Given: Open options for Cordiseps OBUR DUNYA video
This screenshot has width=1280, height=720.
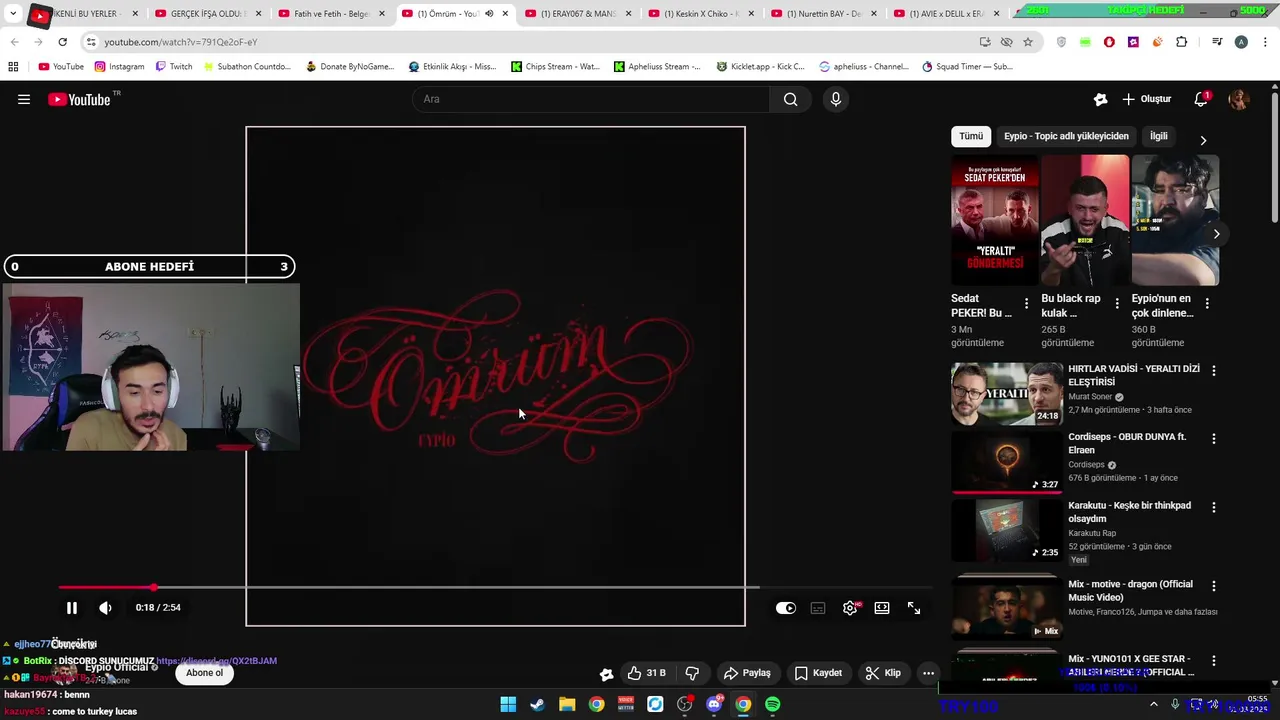Looking at the screenshot, I should coord(1214,439).
